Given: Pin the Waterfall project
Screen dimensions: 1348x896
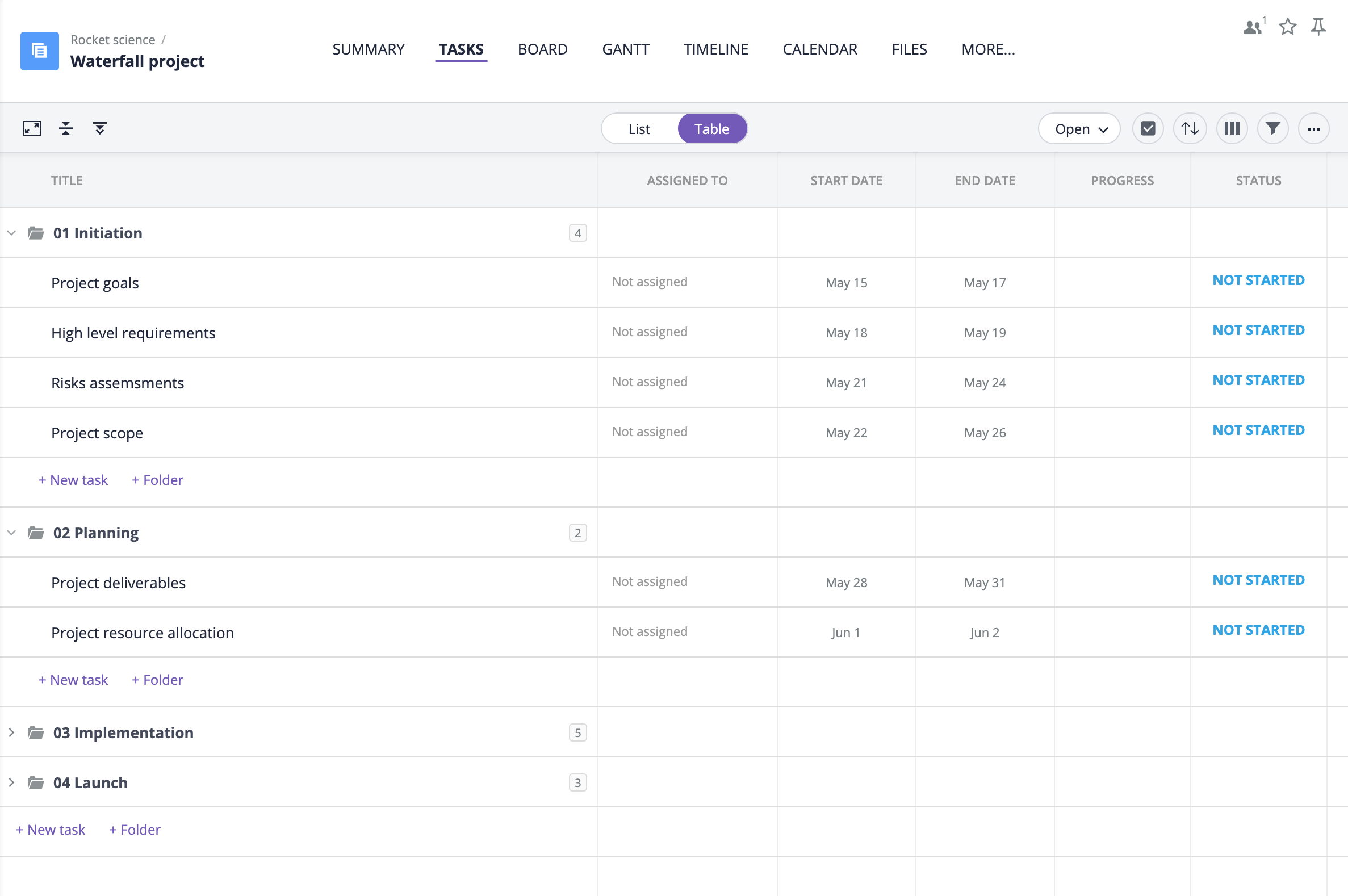Looking at the screenshot, I should (1318, 26).
